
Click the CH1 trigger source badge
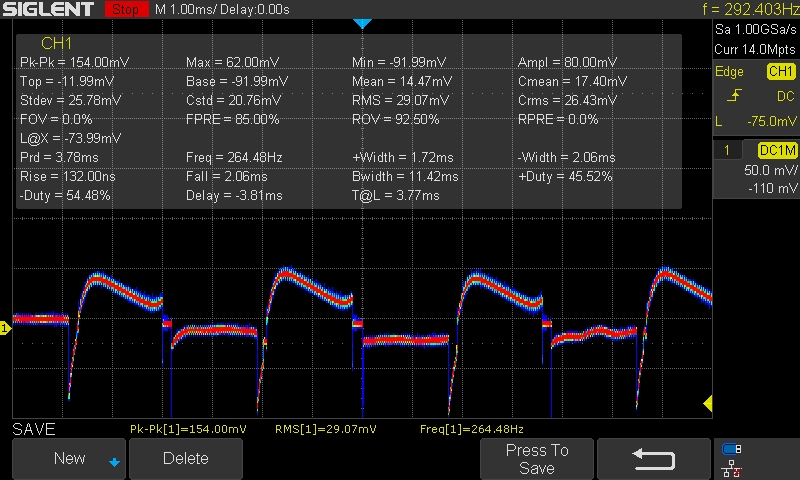(x=781, y=71)
